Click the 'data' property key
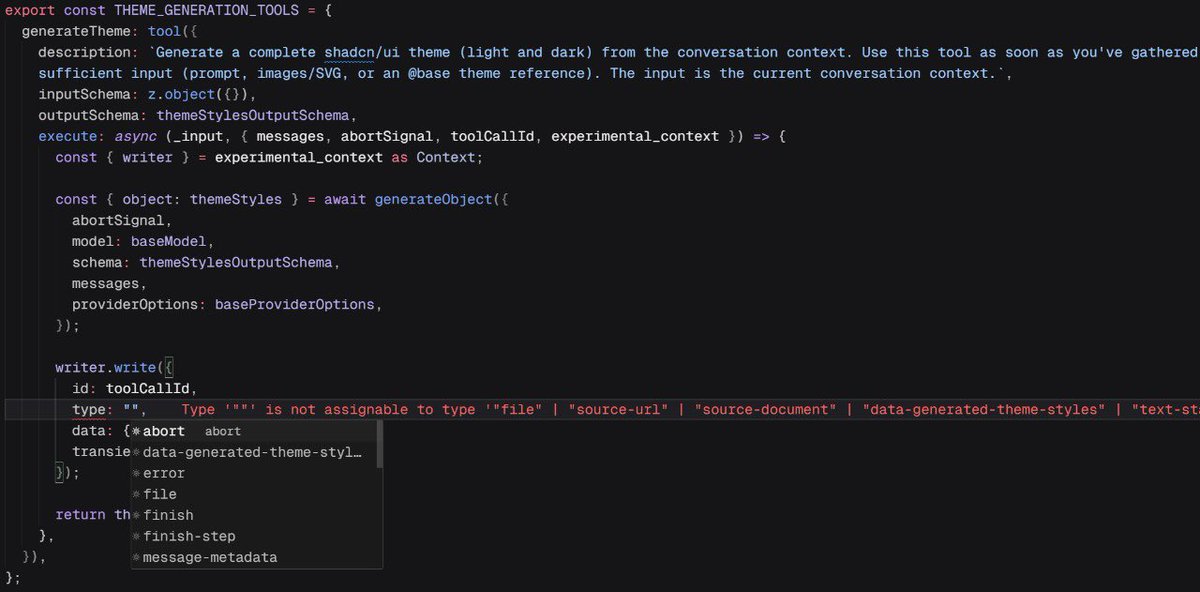 click(x=88, y=430)
